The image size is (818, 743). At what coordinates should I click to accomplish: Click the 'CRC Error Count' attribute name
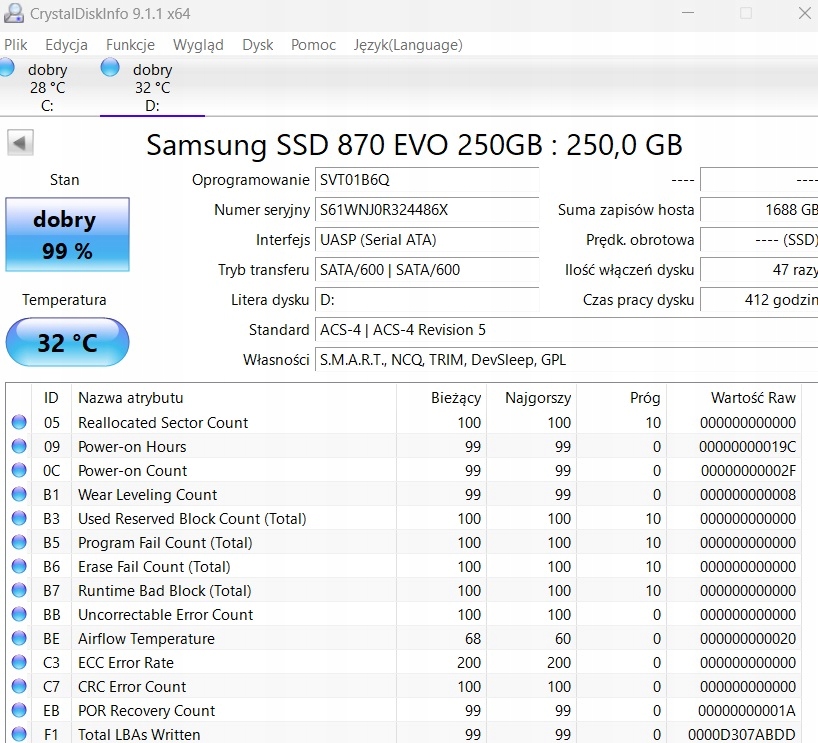click(x=132, y=687)
